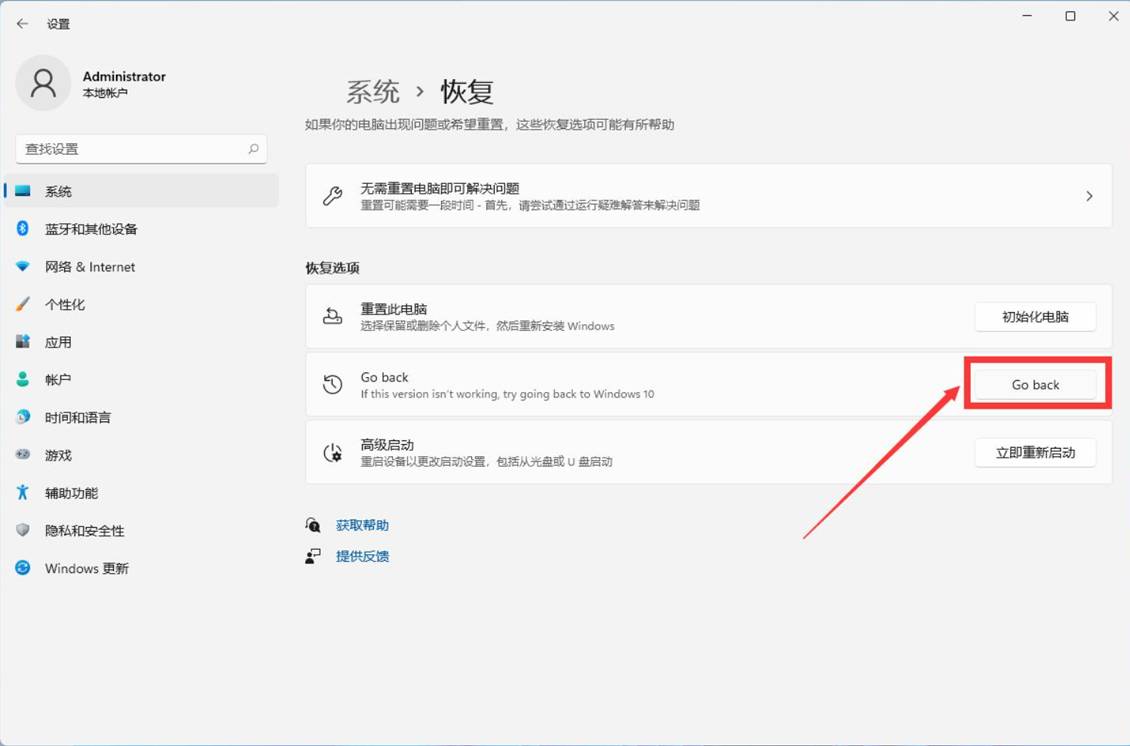Click the Accounts person icon in the sidebar

point(23,379)
